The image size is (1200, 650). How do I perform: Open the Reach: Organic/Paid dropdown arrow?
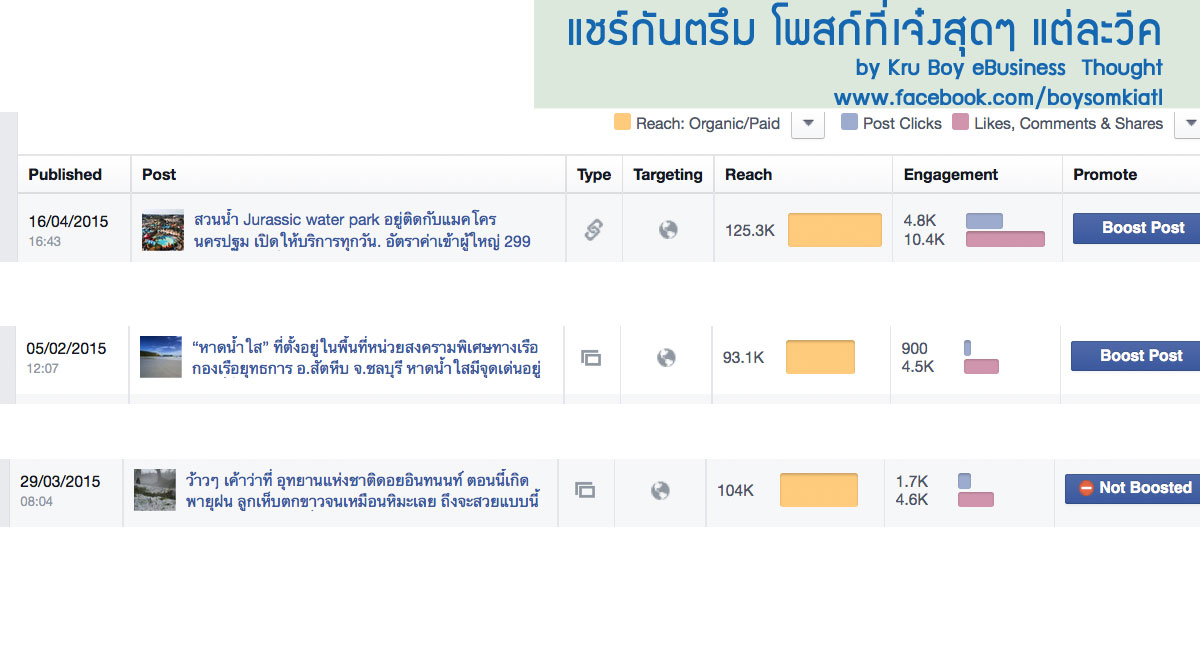tap(807, 124)
